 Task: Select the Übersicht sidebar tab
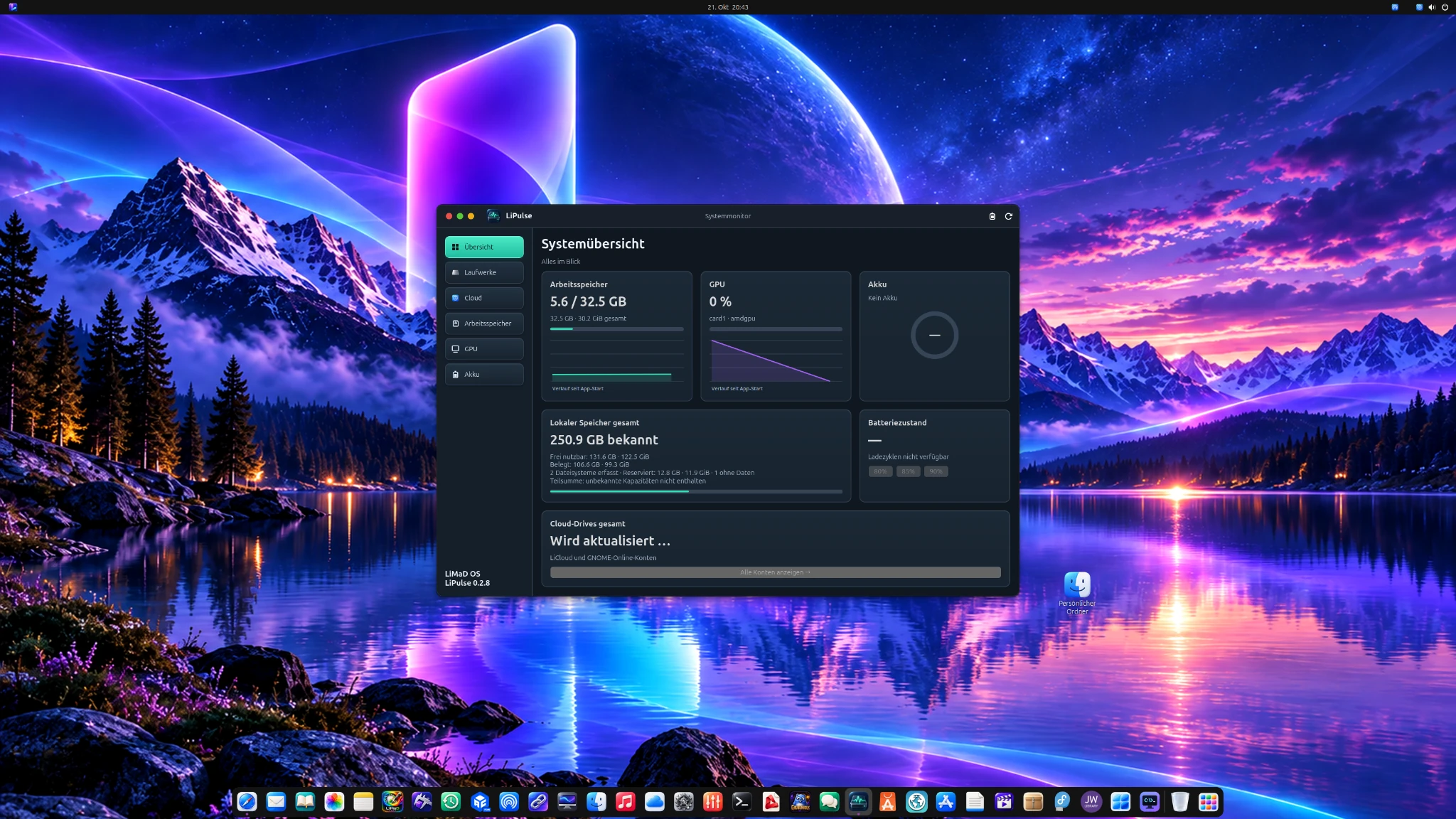pyautogui.click(x=484, y=247)
